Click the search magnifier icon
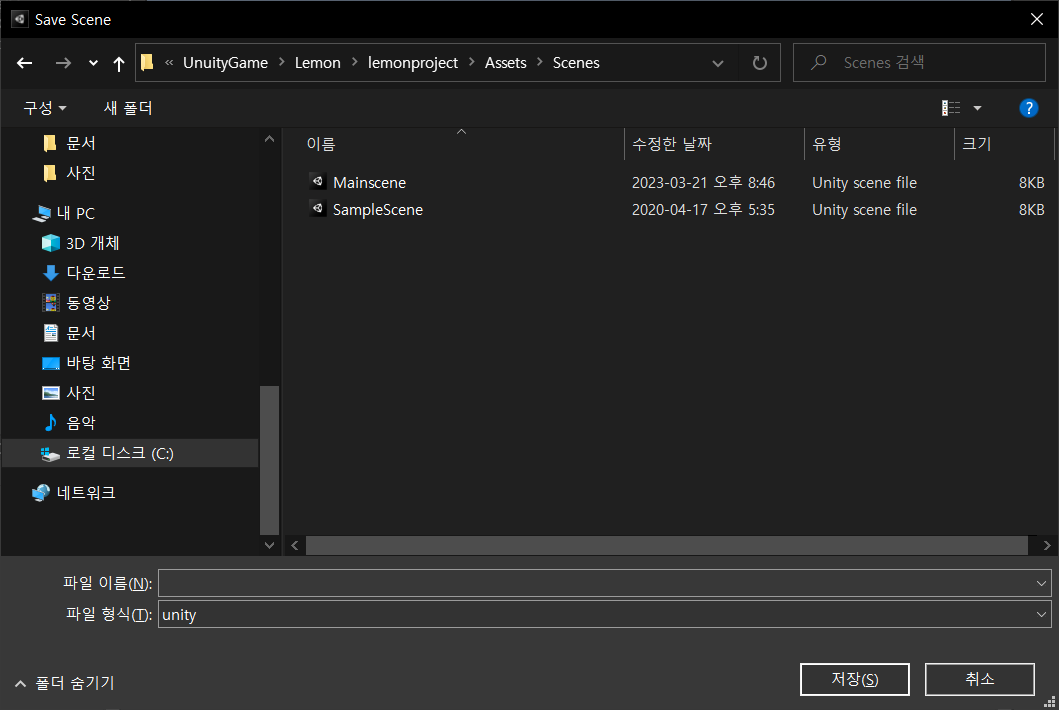This screenshot has height=710, width=1059. click(x=819, y=63)
